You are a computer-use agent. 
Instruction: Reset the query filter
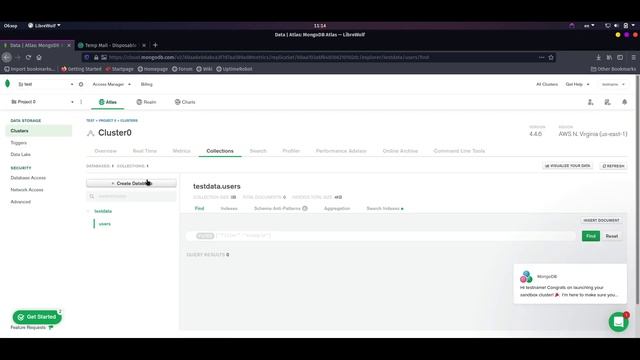click(611, 236)
